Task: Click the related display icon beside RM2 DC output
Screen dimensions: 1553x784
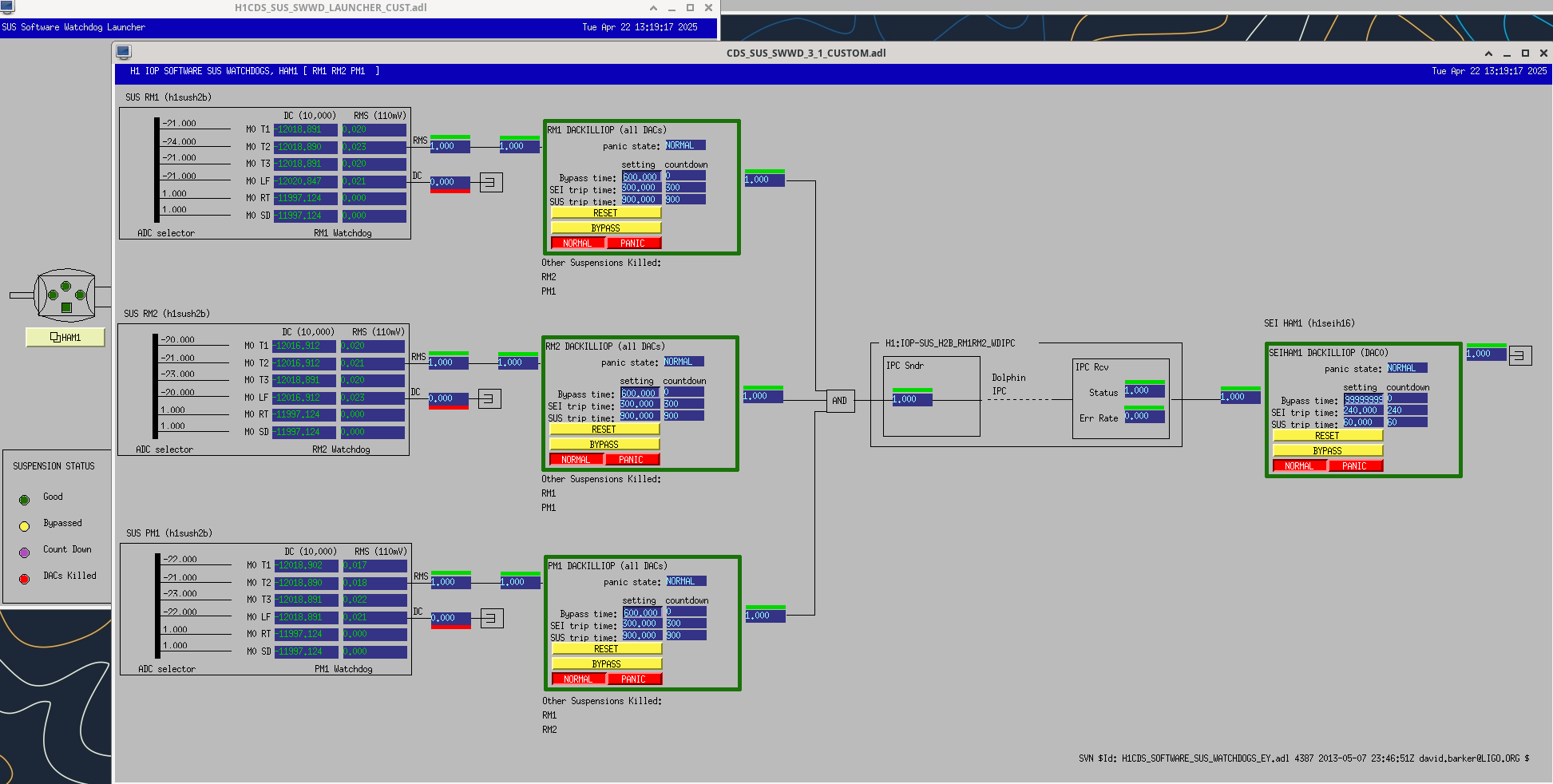Action: click(489, 398)
